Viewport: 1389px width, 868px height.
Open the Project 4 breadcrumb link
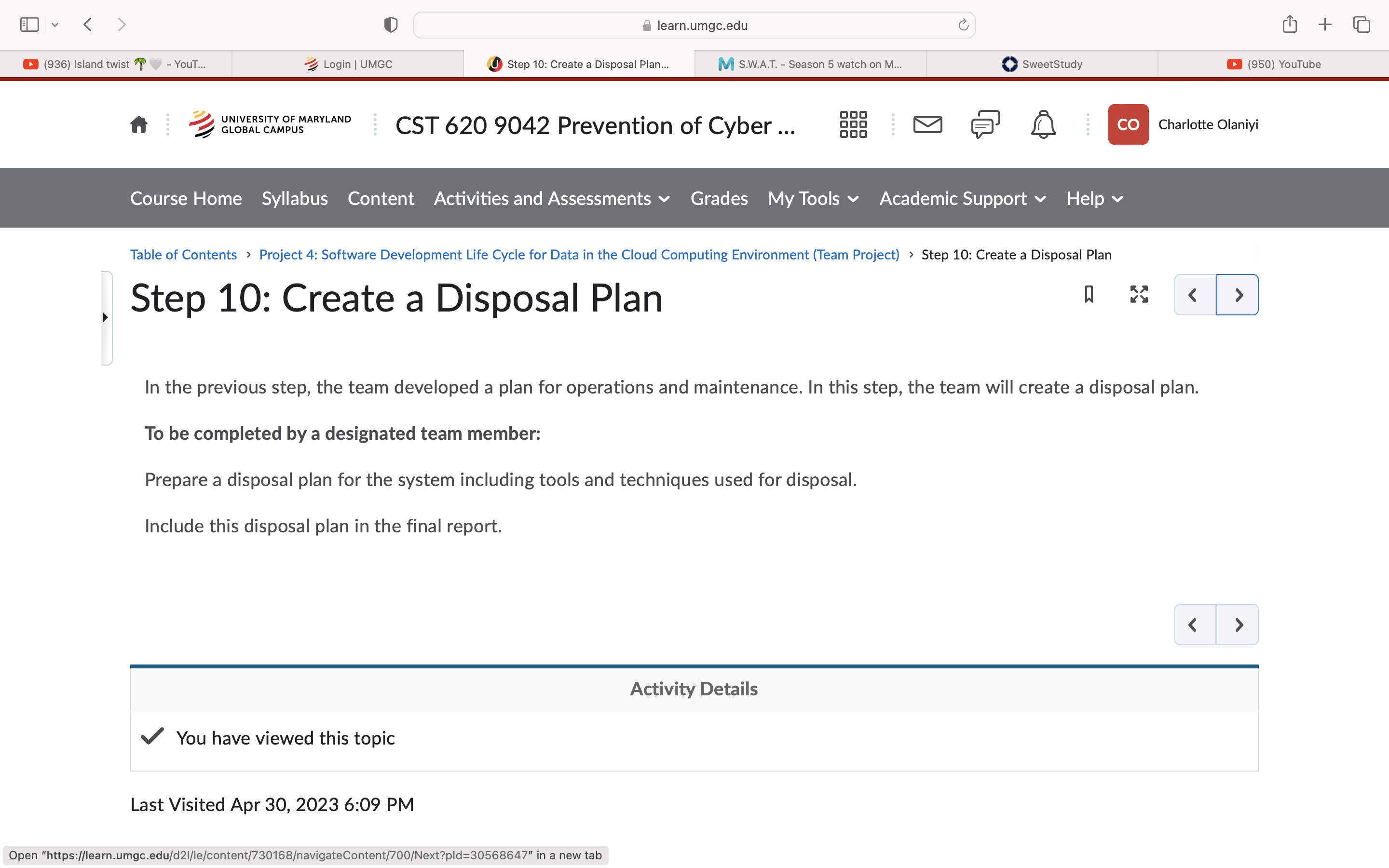click(579, 254)
